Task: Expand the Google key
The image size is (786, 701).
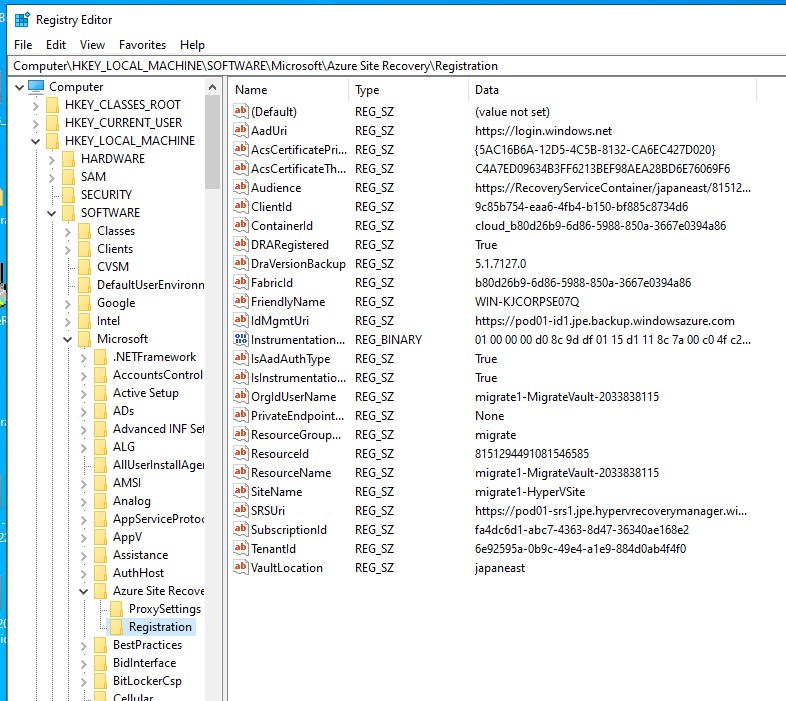Action: (68, 303)
